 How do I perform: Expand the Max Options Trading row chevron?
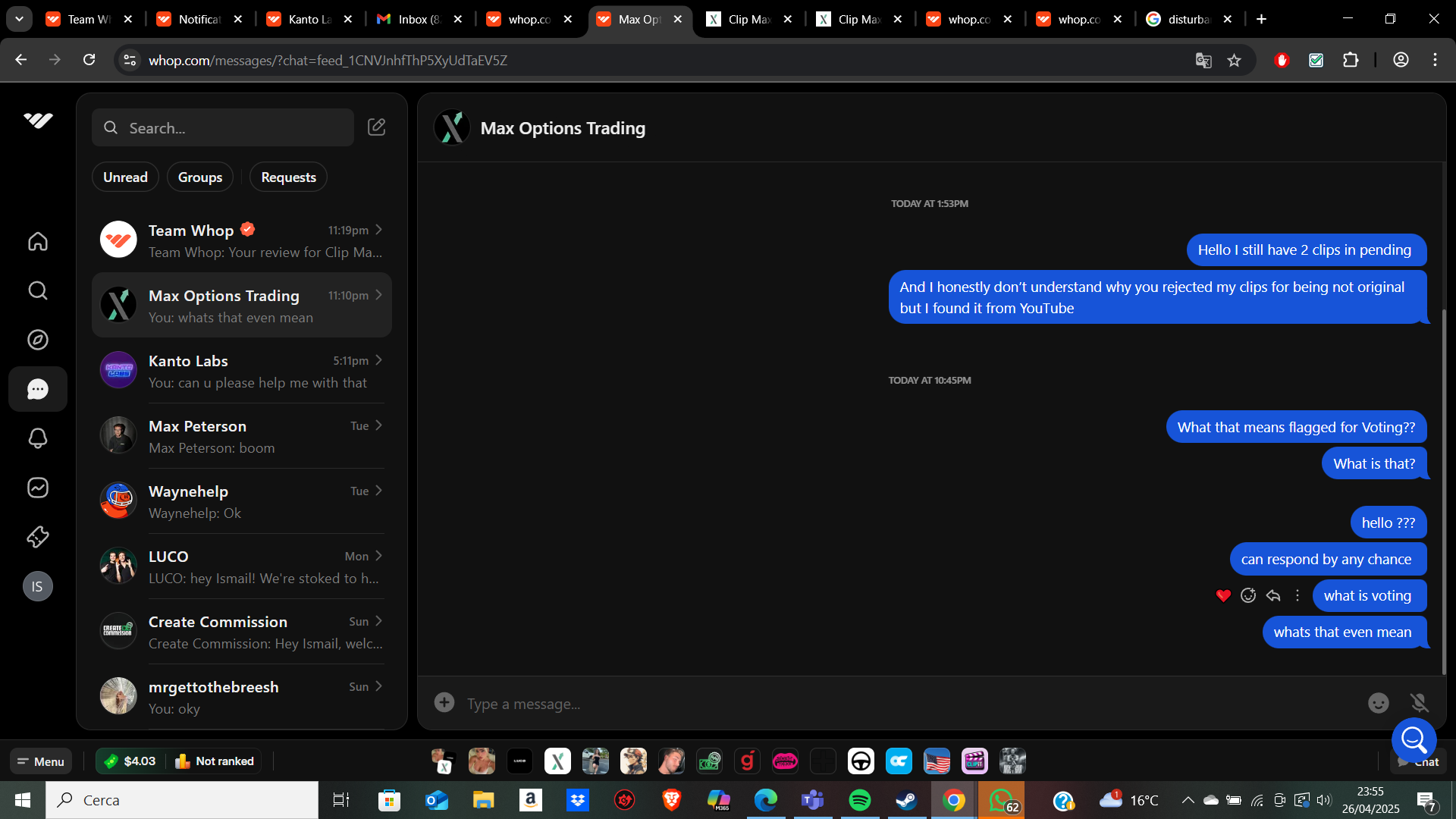pyautogui.click(x=379, y=295)
